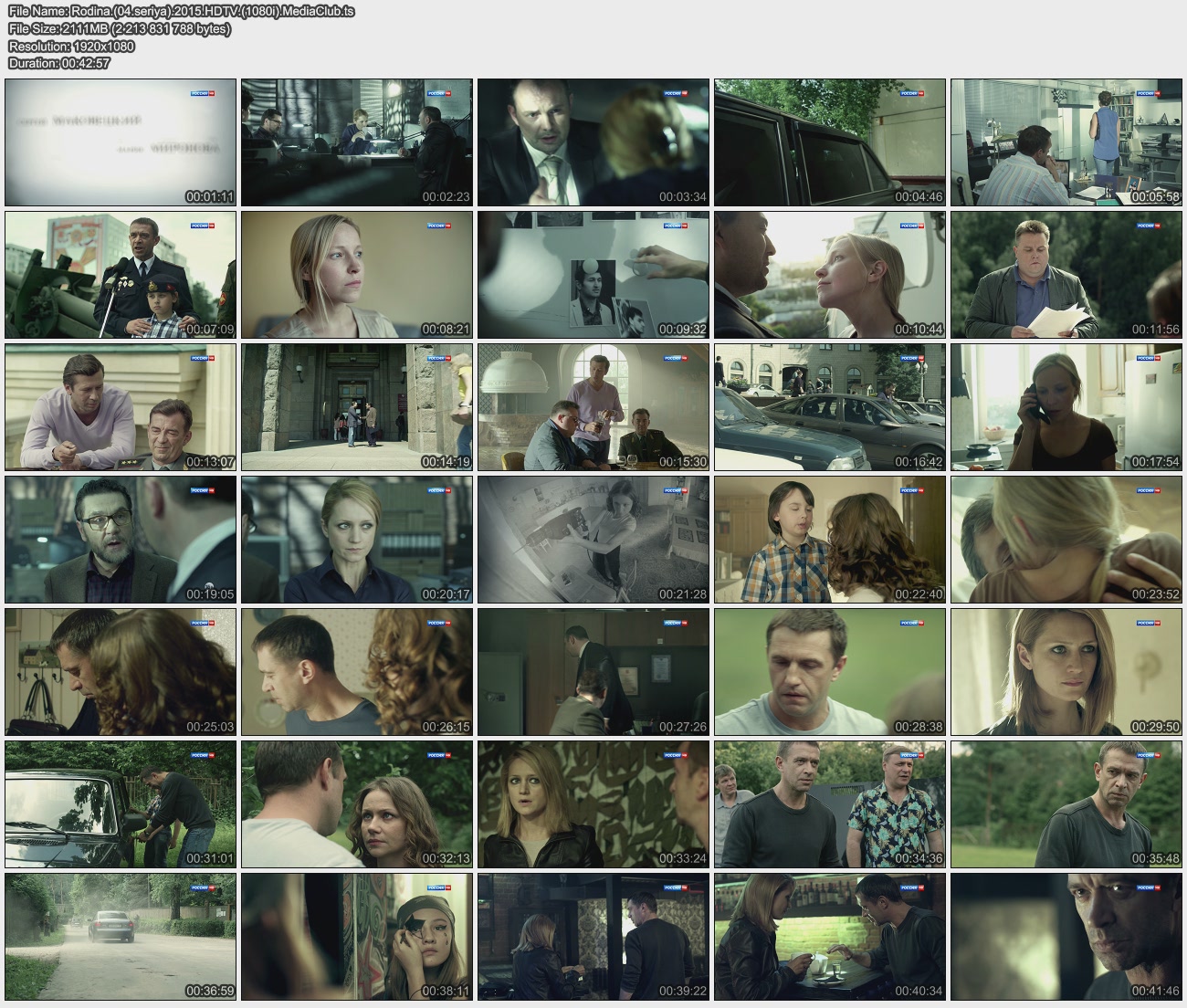Image resolution: width=1187 pixels, height=1008 pixels.
Task: Select the parked cars thumbnail at 00:16:42
Action: coord(829,407)
